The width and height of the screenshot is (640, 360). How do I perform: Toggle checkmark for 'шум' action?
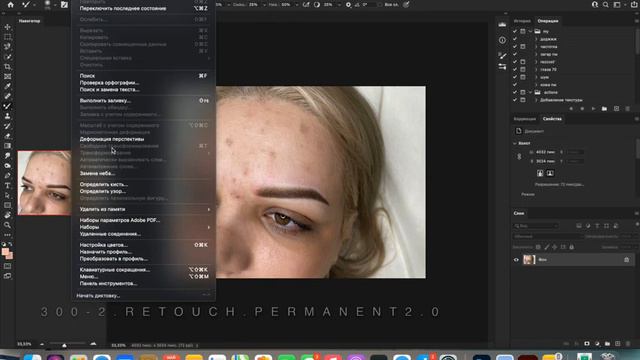[515, 77]
